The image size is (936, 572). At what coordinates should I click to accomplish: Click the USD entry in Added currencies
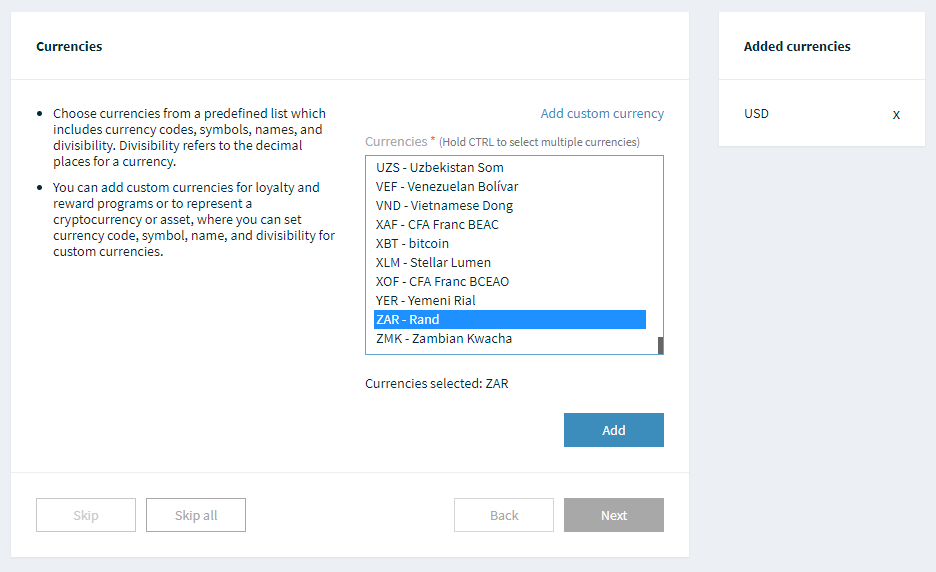(x=757, y=114)
